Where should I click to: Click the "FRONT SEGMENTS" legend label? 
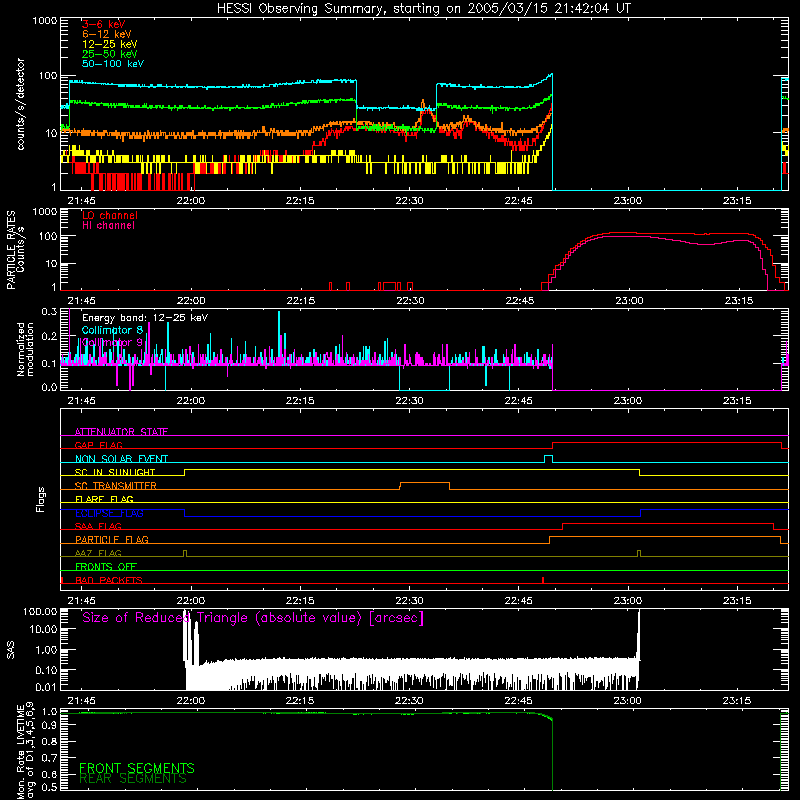tap(137, 768)
